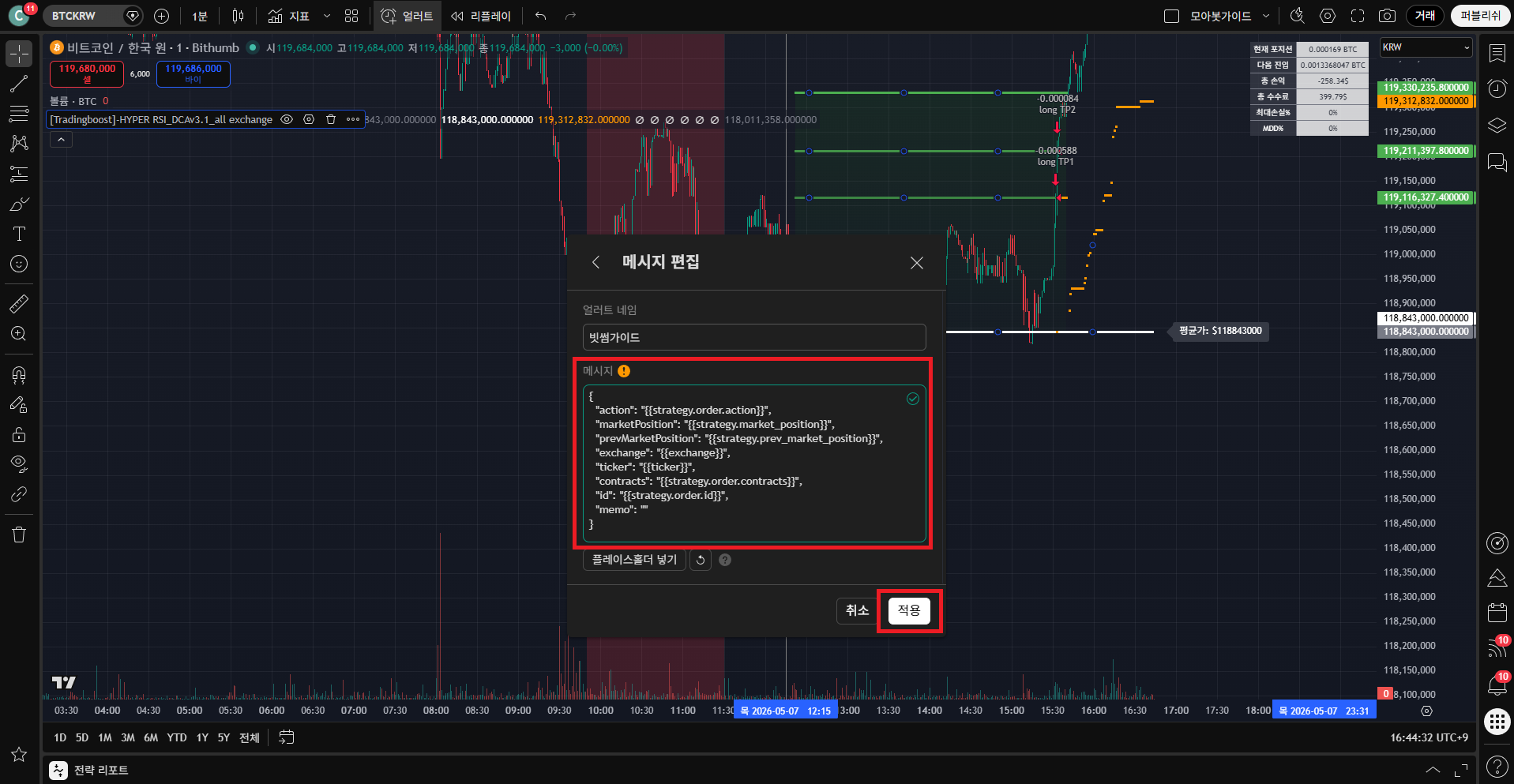Toggle stay in drawing mode

point(19,404)
